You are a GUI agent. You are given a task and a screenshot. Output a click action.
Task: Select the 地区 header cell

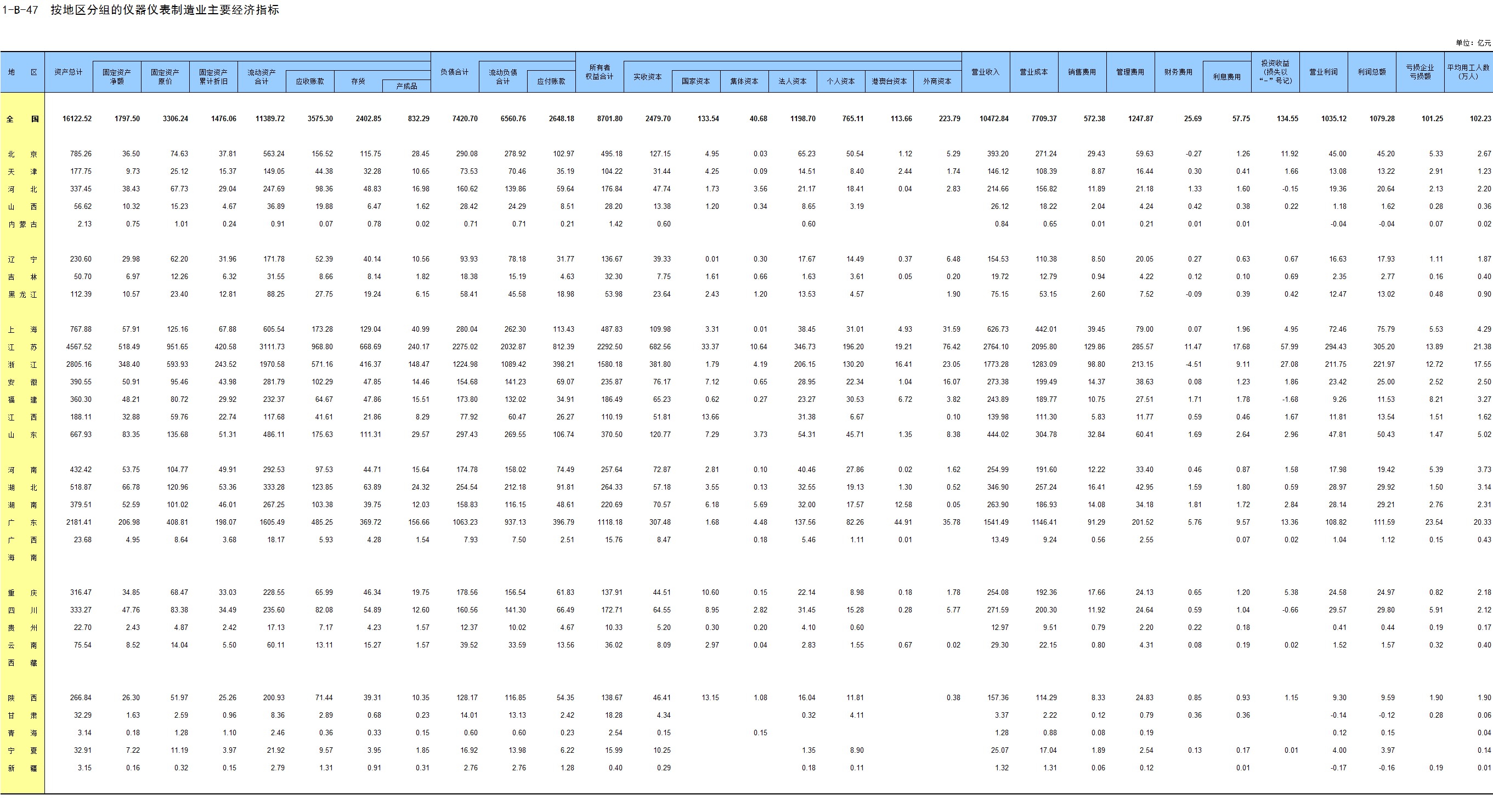[22, 72]
